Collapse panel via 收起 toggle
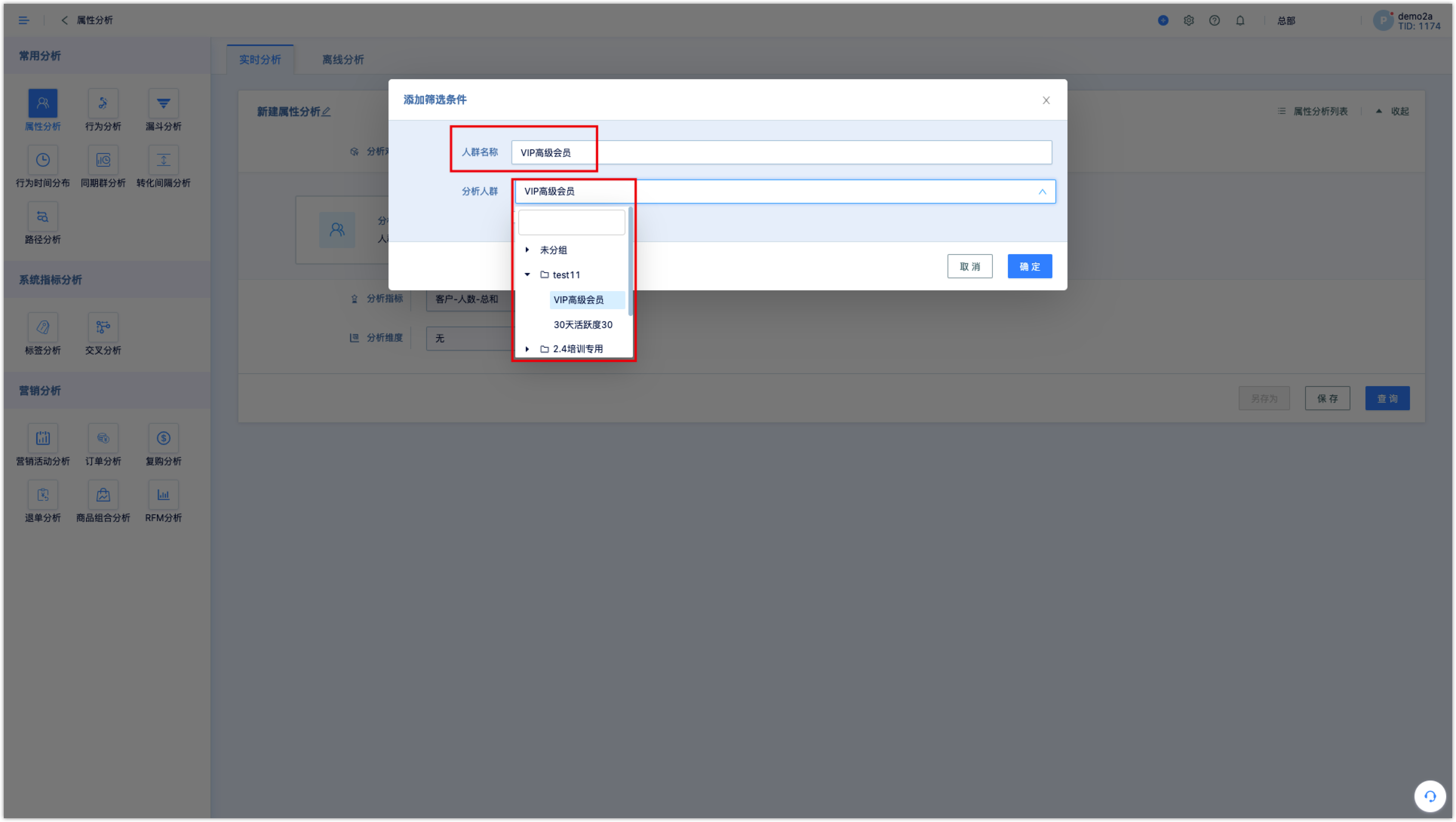This screenshot has height=822, width=1456. pos(1393,111)
